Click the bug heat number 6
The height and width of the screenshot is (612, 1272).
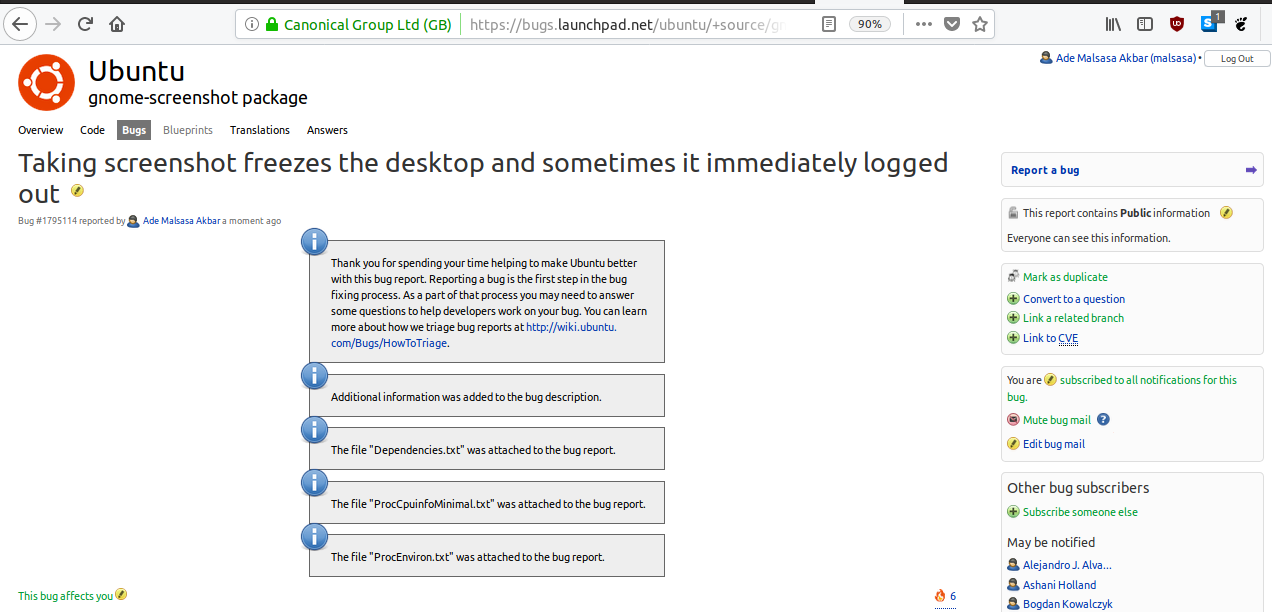pos(953,596)
